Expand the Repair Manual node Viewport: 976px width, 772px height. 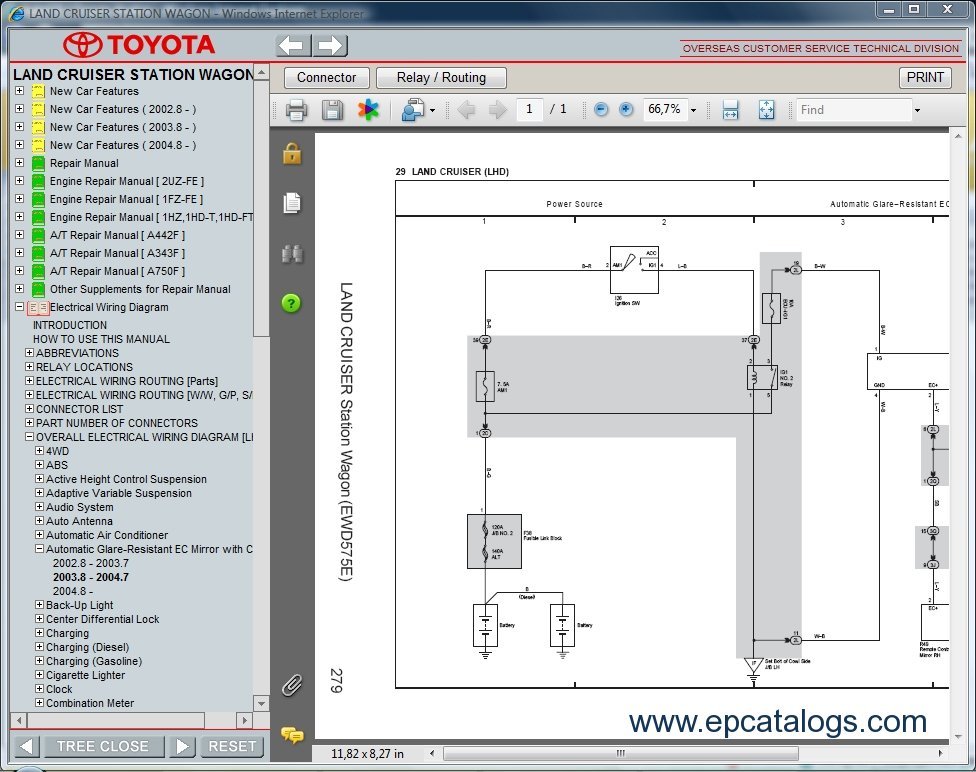click(19, 162)
